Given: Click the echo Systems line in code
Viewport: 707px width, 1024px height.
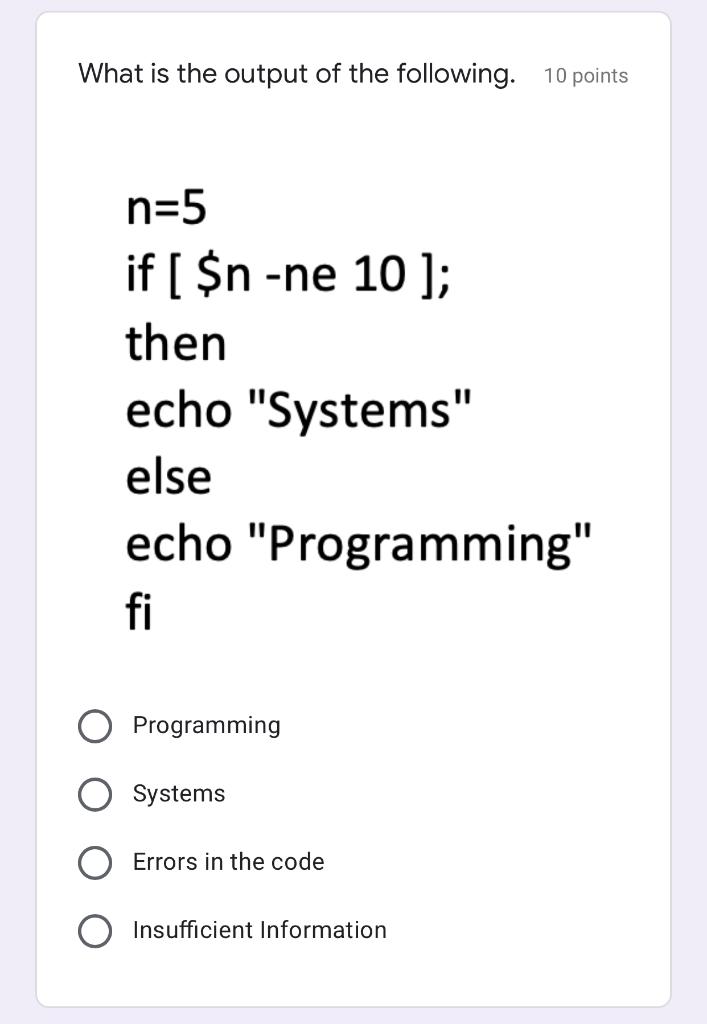Looking at the screenshot, I should tap(298, 408).
